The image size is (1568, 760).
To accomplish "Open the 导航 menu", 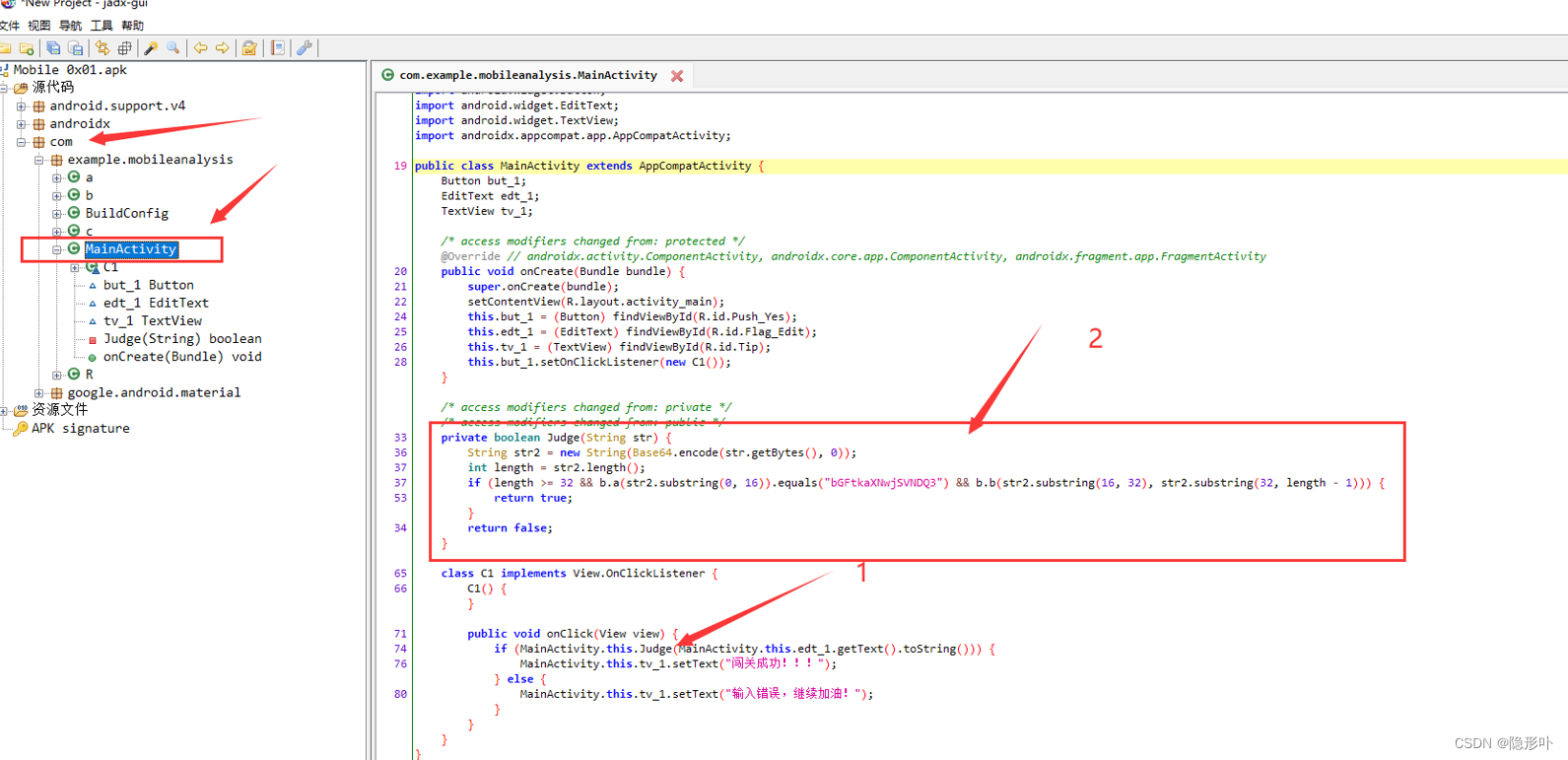I will click(x=70, y=26).
